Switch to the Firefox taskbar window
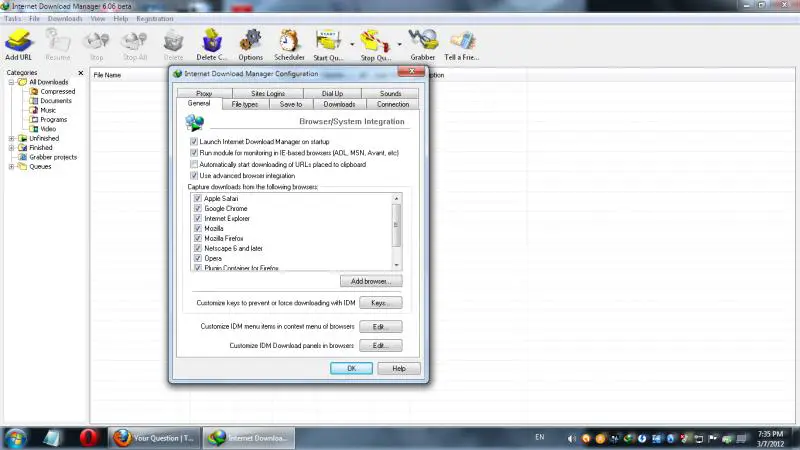Image resolution: width=800 pixels, height=450 pixels. tap(154, 438)
